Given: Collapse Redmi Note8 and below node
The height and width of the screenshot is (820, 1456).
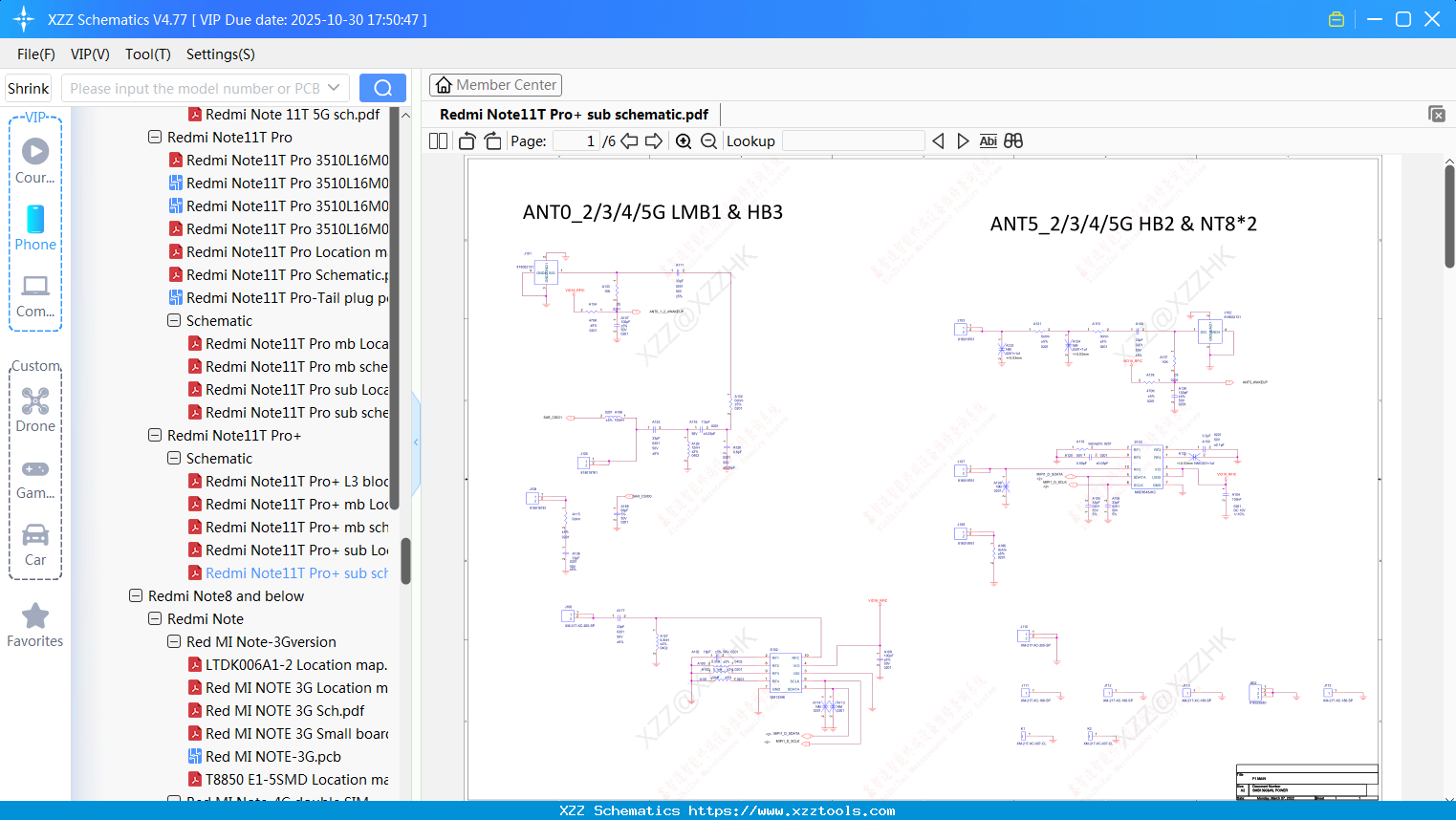Looking at the screenshot, I should 136,596.
